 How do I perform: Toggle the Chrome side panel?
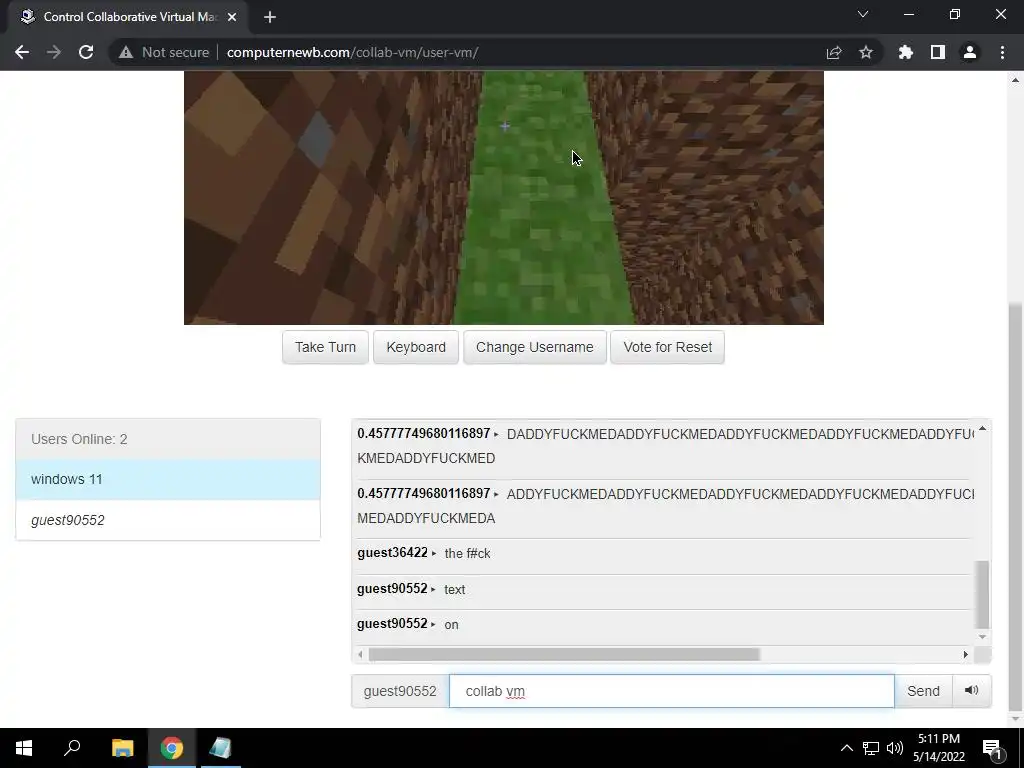click(x=938, y=52)
